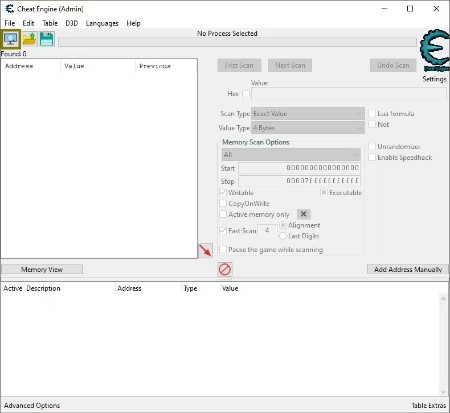The width and height of the screenshot is (450, 413).
Task: Click the First Scan button
Action: tap(239, 65)
